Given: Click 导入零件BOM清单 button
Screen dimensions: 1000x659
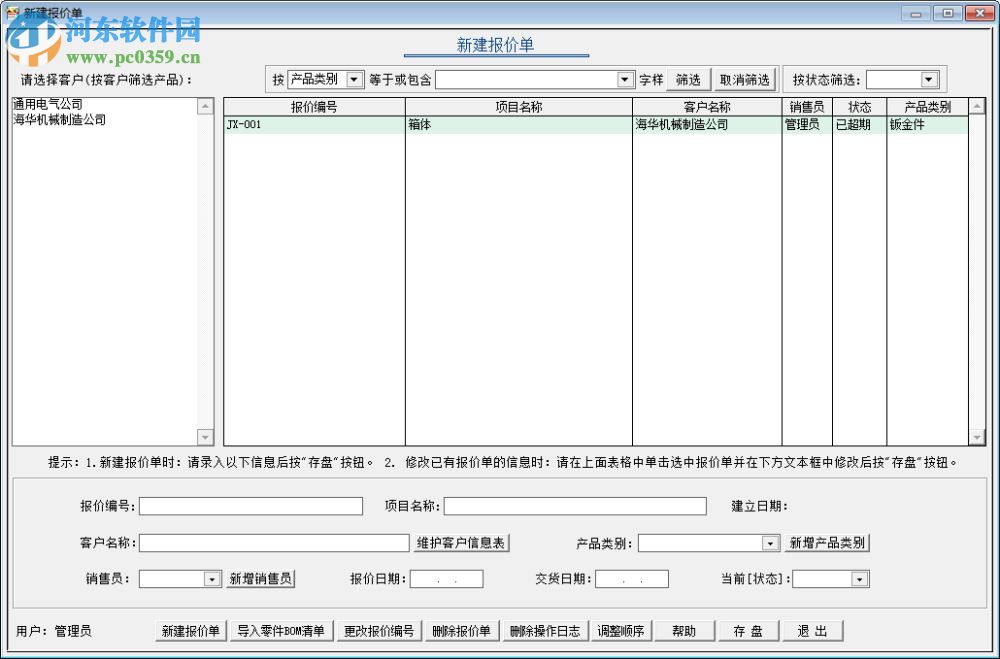Looking at the screenshot, I should click(281, 631).
